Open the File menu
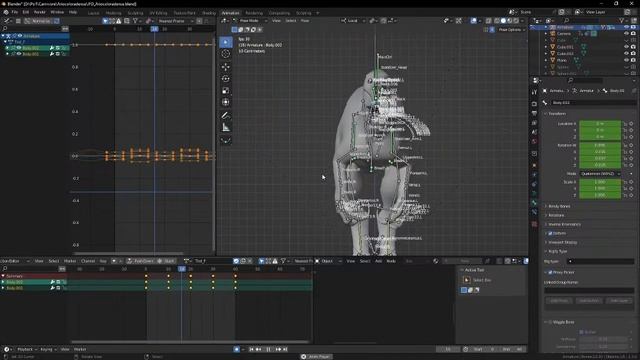 click(x=15, y=12)
